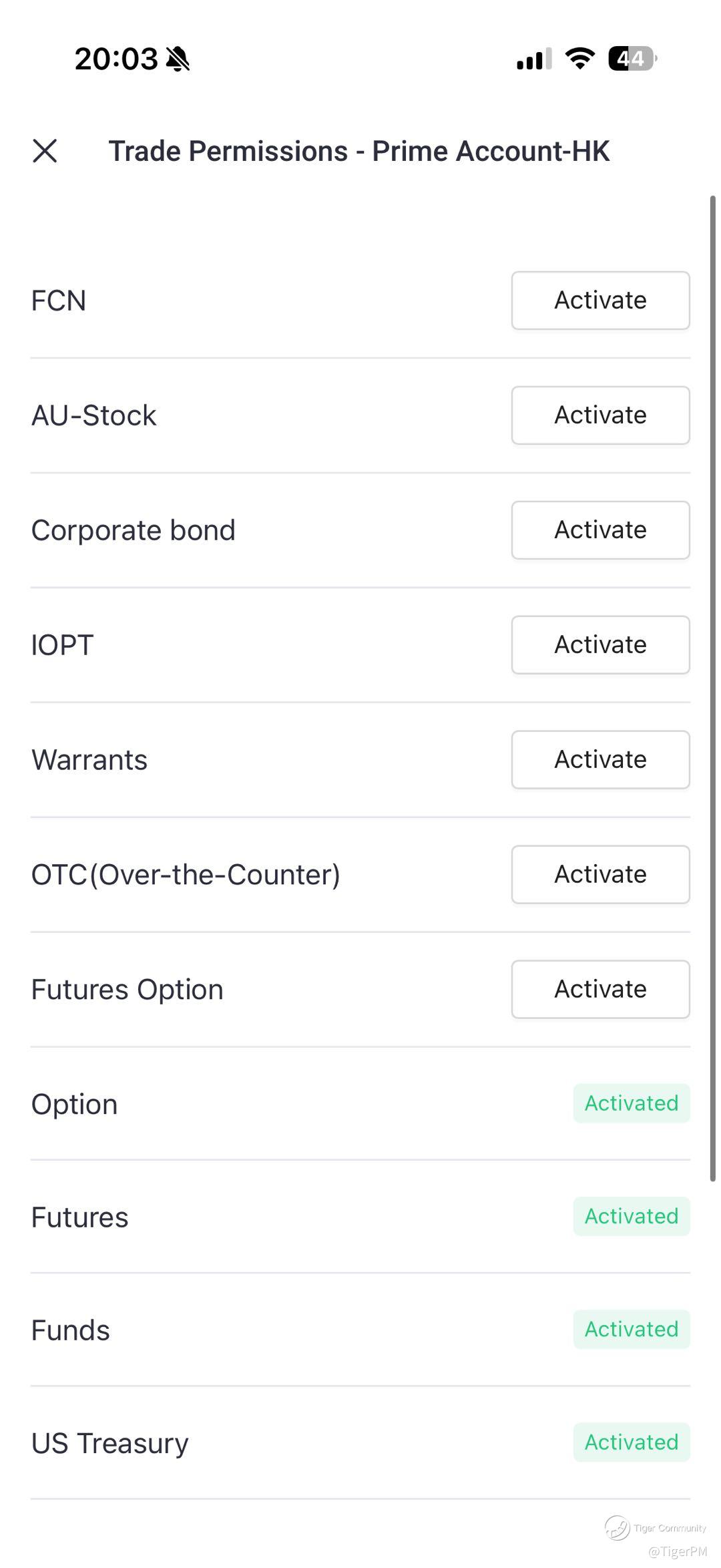This screenshot has width=721, height=1568.
Task: Tap the Activated badge for Funds
Action: 631,1329
